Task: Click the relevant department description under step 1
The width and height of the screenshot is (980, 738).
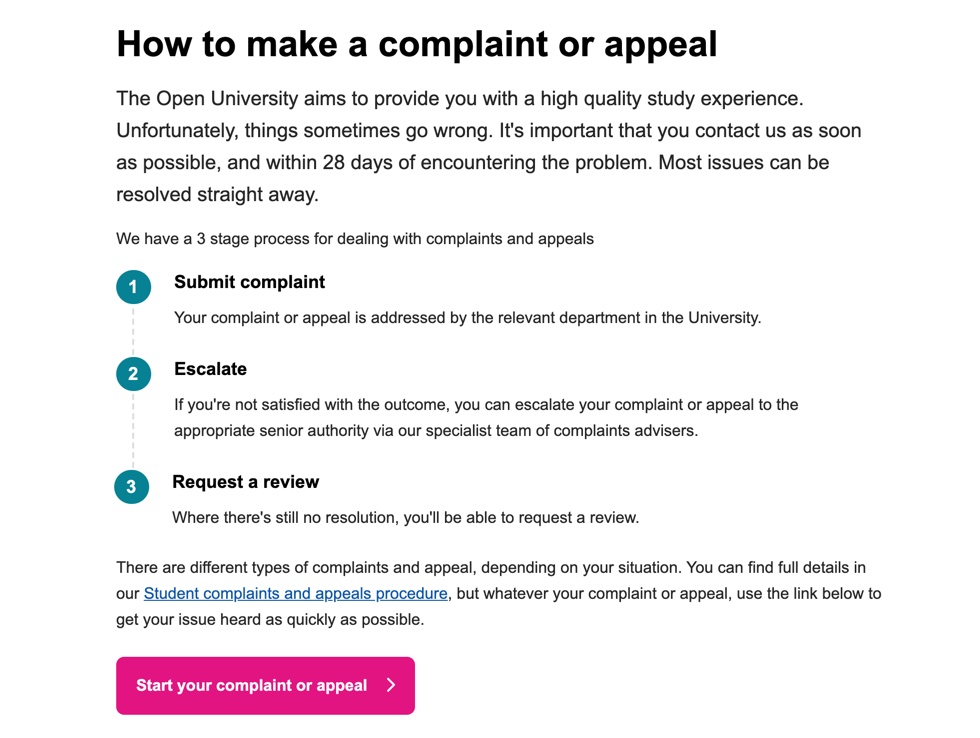Action: coord(467,318)
